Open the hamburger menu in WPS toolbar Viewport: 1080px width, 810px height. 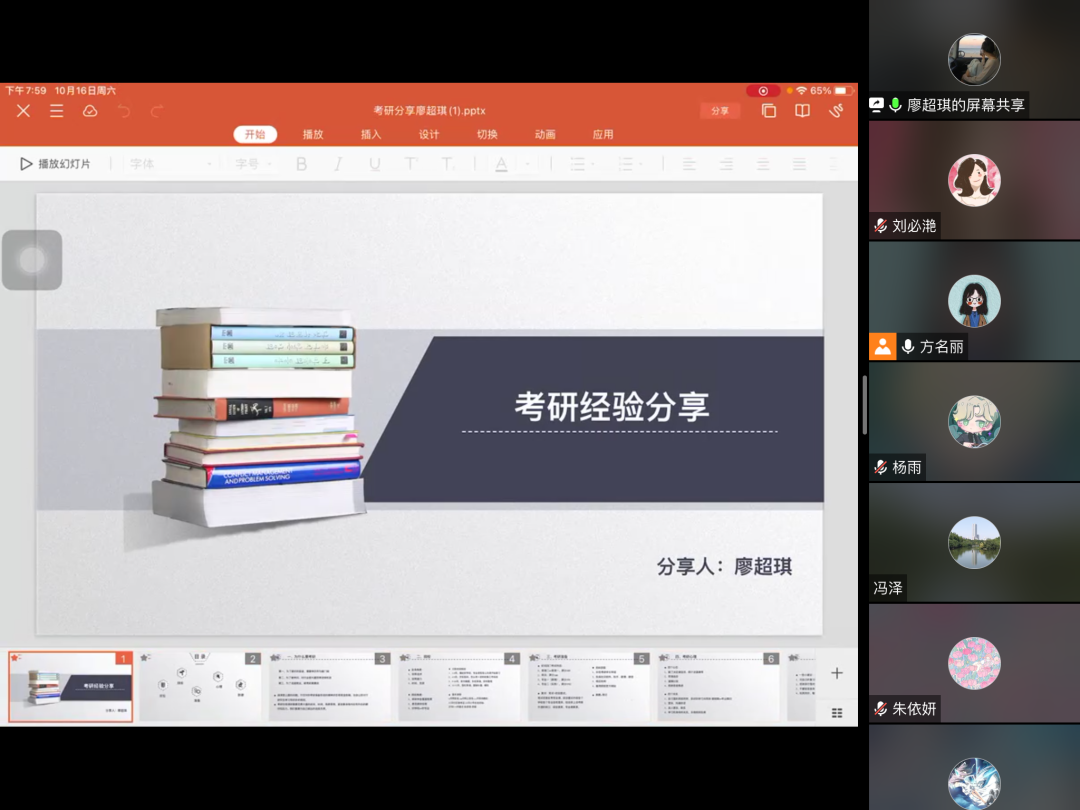coord(57,111)
